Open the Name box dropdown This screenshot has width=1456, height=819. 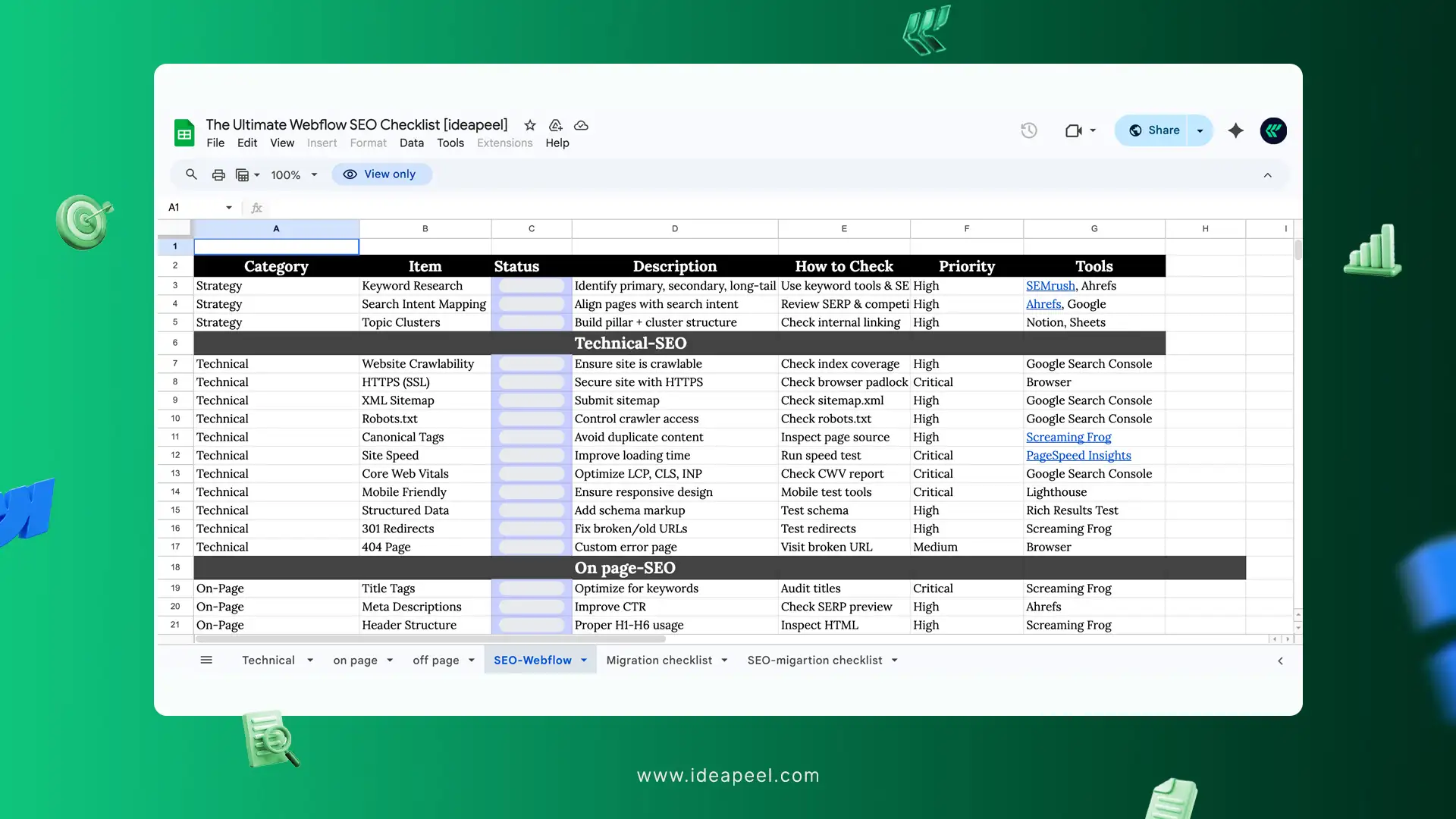(230, 207)
